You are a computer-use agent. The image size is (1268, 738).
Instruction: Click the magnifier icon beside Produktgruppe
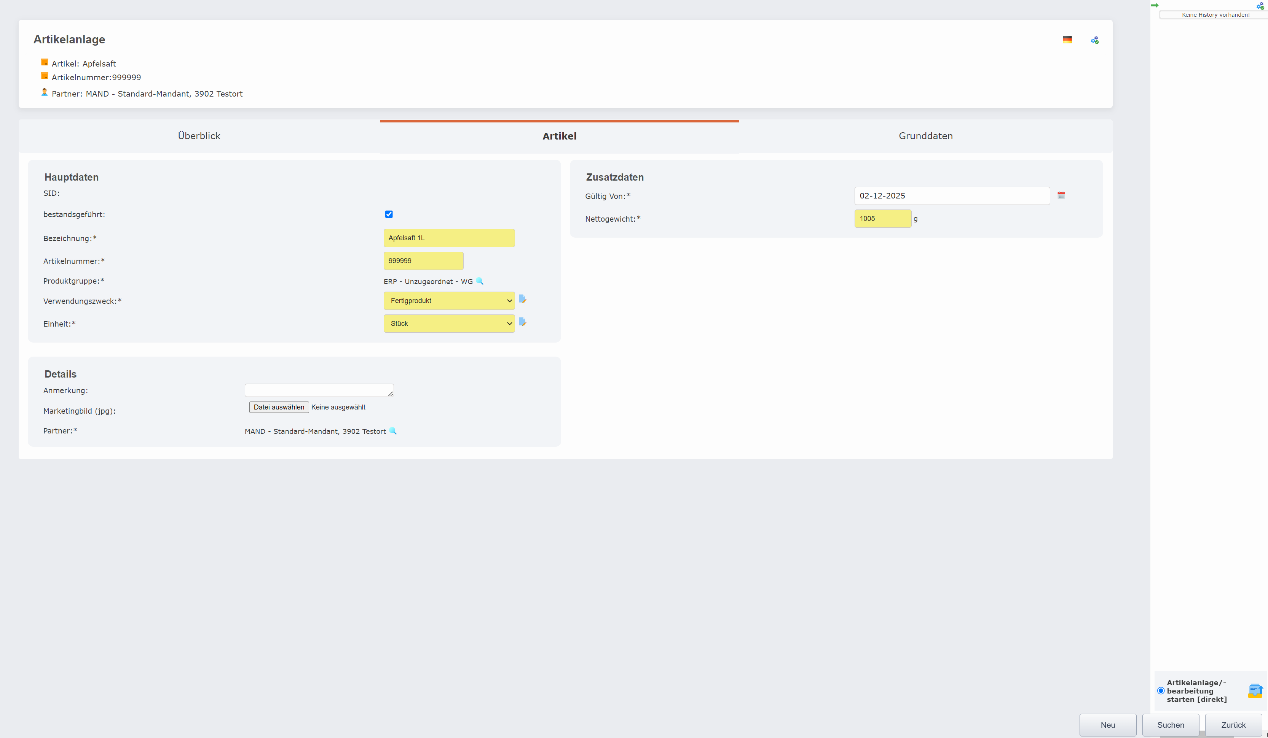click(480, 281)
